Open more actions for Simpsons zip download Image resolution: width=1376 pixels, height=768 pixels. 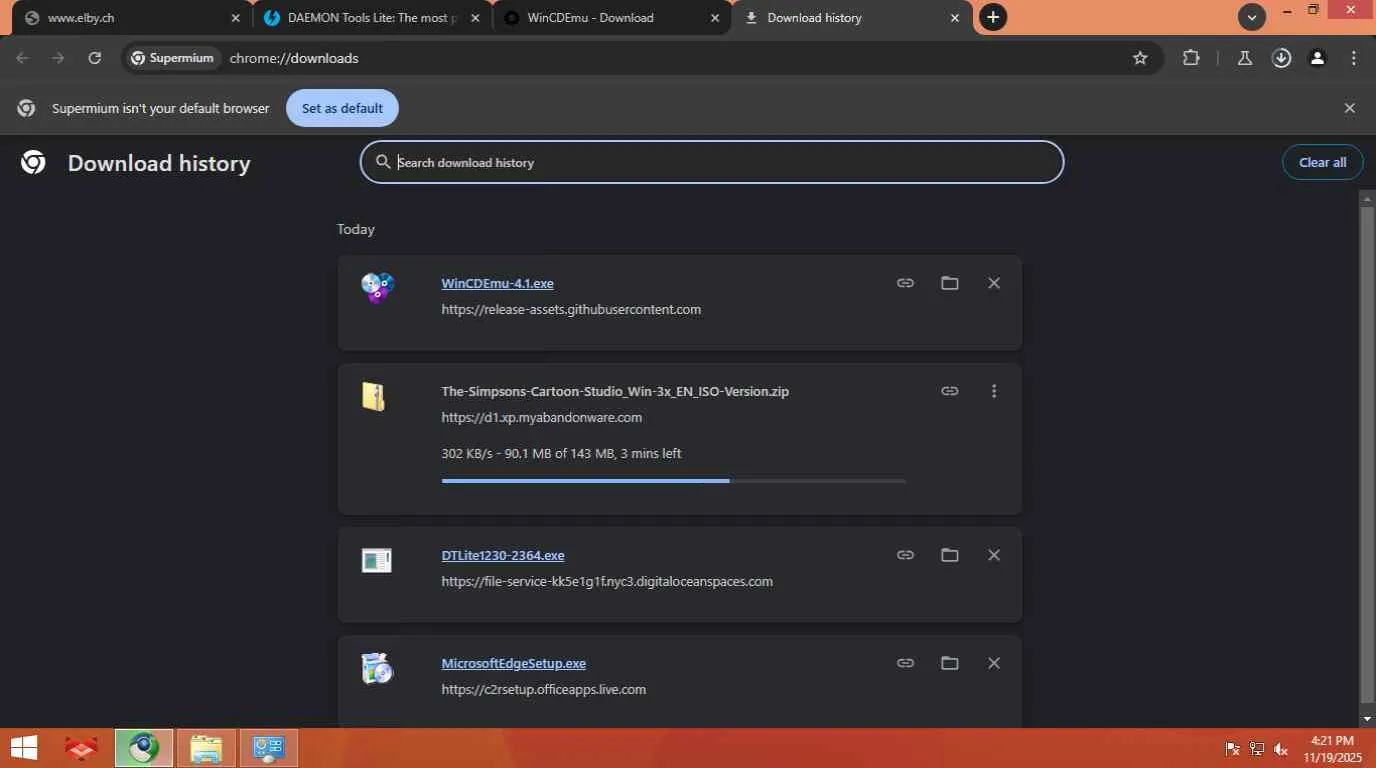coord(994,391)
